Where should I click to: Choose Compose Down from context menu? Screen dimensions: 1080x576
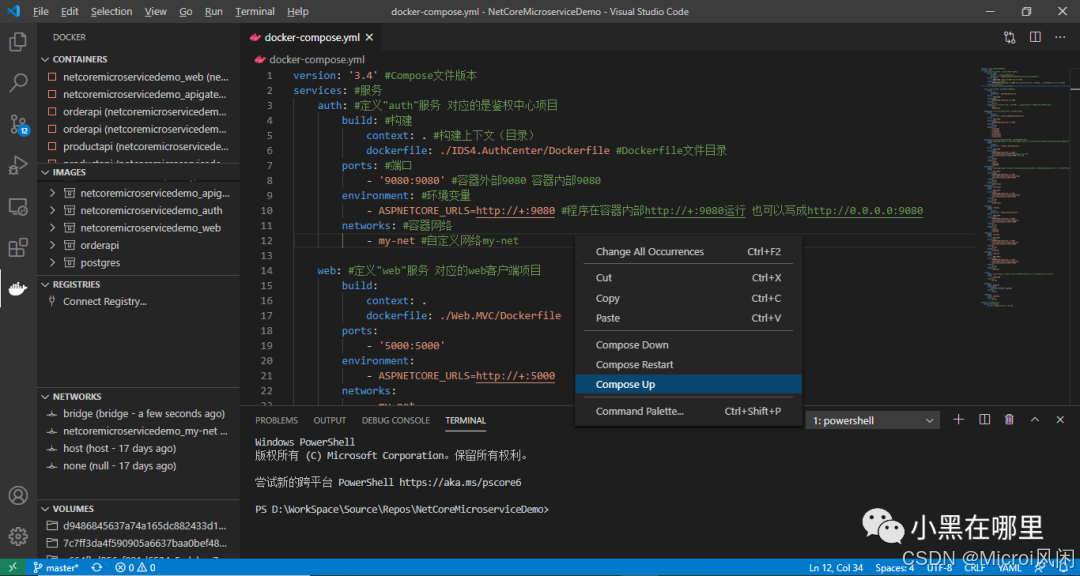pos(688,345)
